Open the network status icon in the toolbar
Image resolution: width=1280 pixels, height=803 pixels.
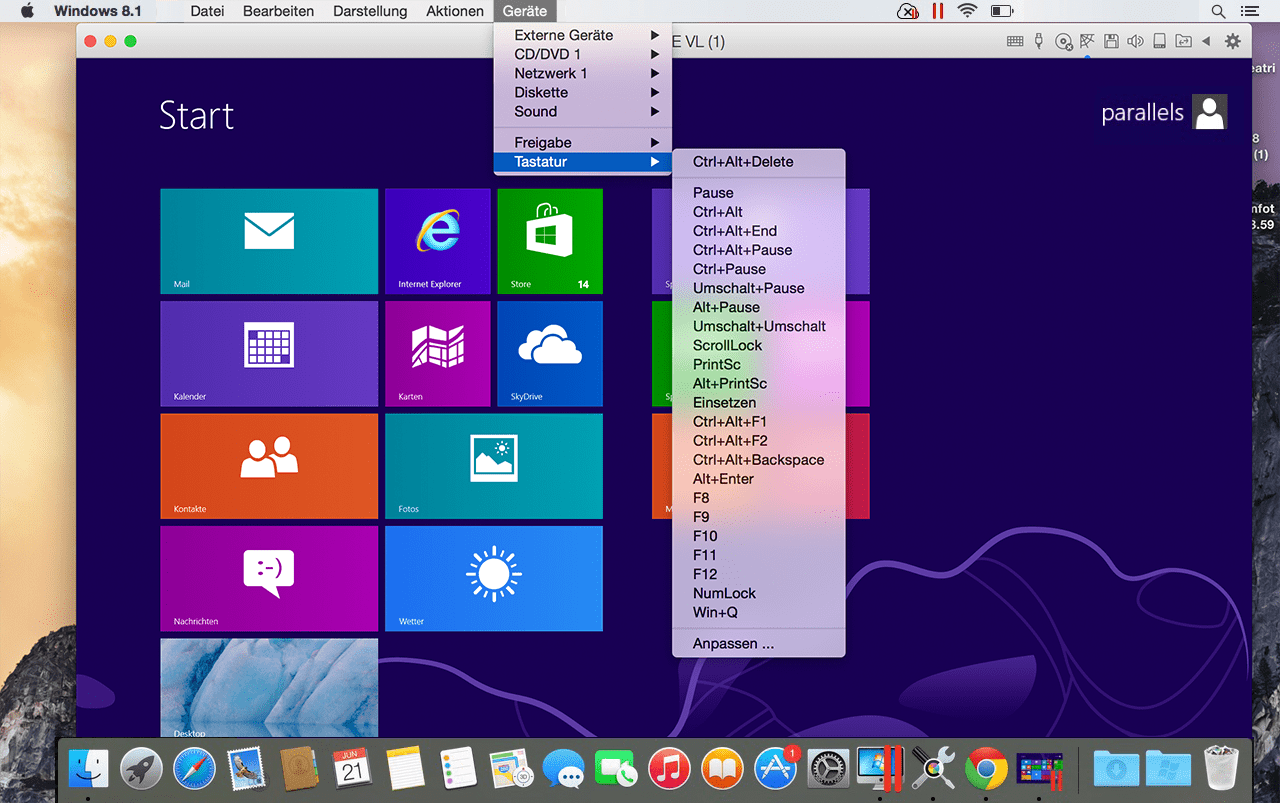[1087, 41]
